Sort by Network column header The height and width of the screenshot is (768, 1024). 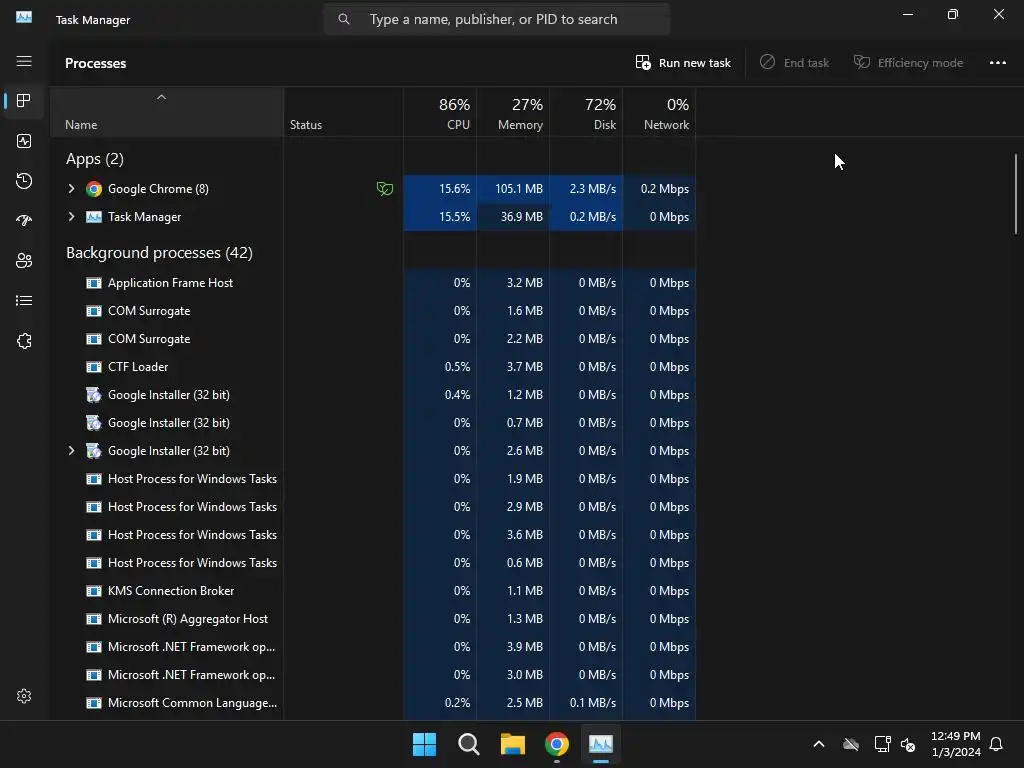659,113
